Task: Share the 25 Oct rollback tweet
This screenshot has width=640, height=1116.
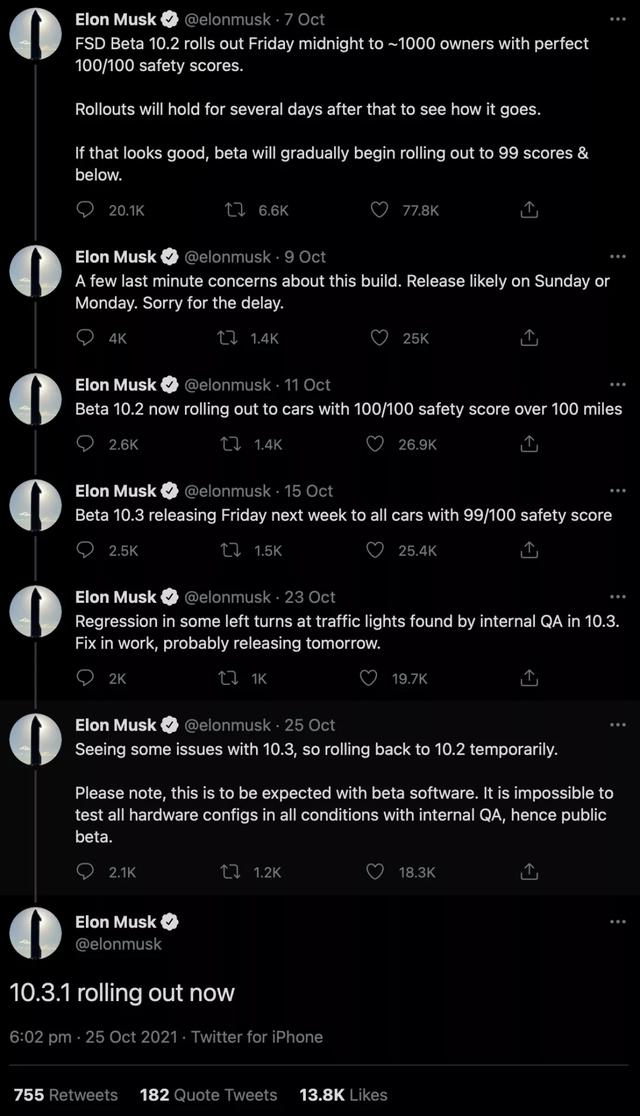Action: [x=530, y=872]
